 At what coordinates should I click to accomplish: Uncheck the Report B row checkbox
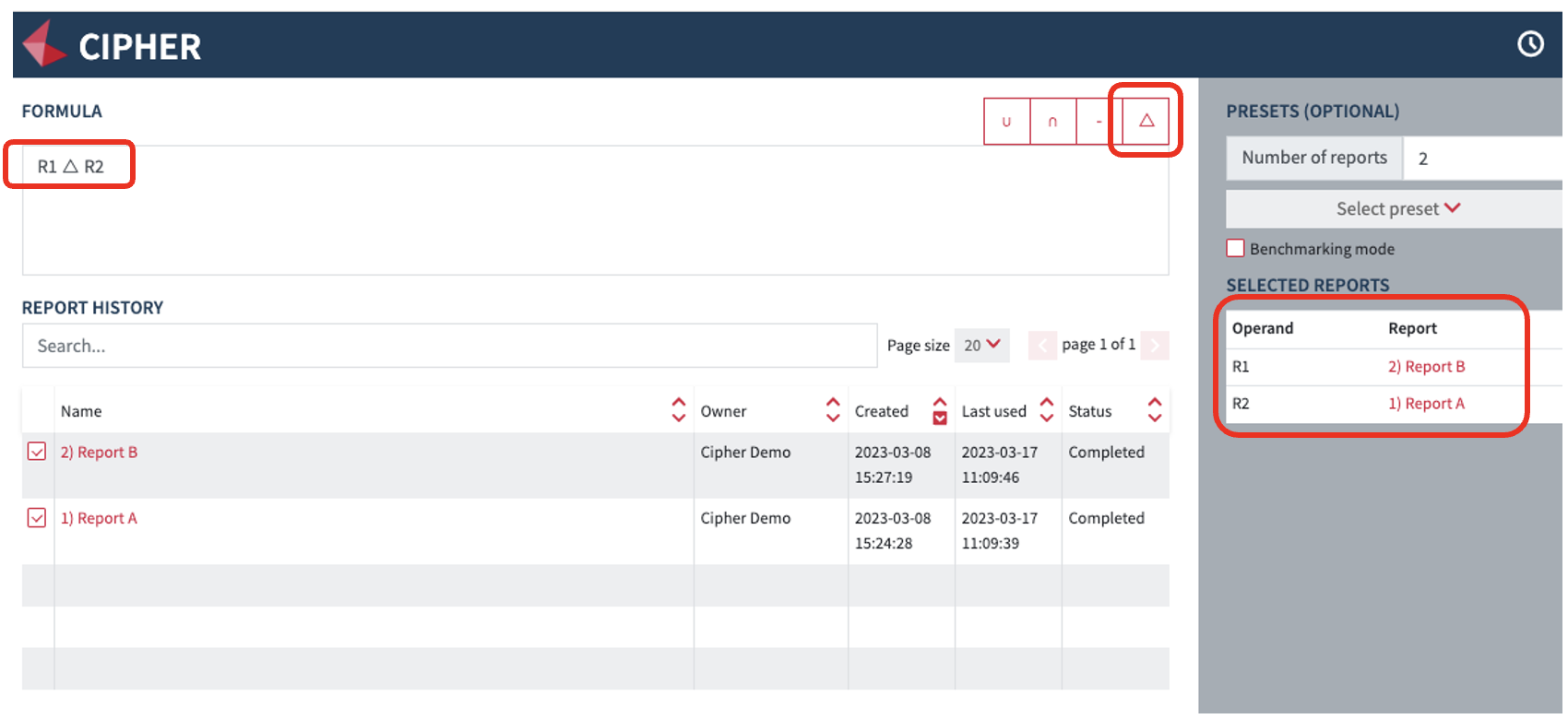tap(37, 451)
